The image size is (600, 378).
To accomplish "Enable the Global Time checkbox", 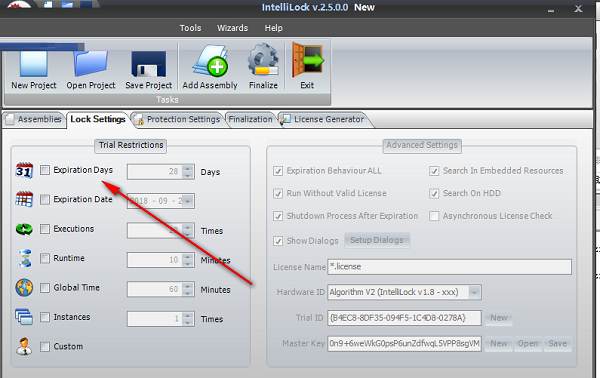I will (x=45, y=288).
